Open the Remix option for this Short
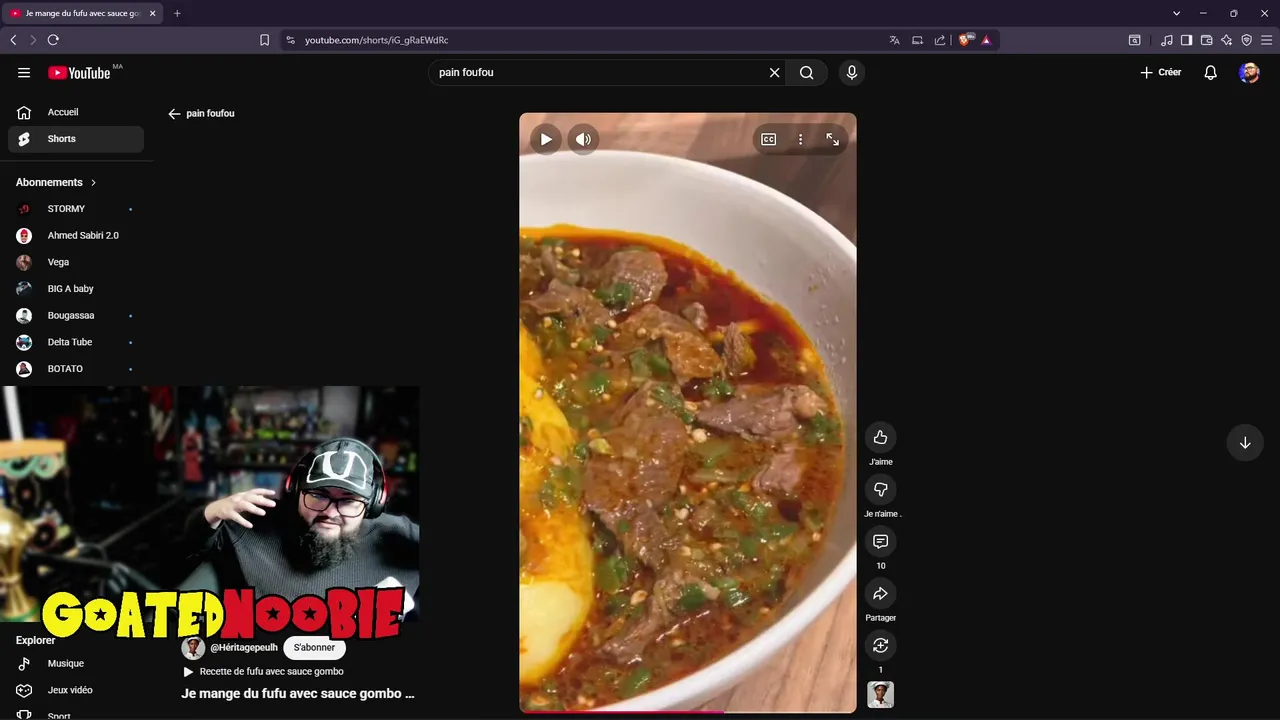Screen dimensions: 1280x720 tap(880, 645)
